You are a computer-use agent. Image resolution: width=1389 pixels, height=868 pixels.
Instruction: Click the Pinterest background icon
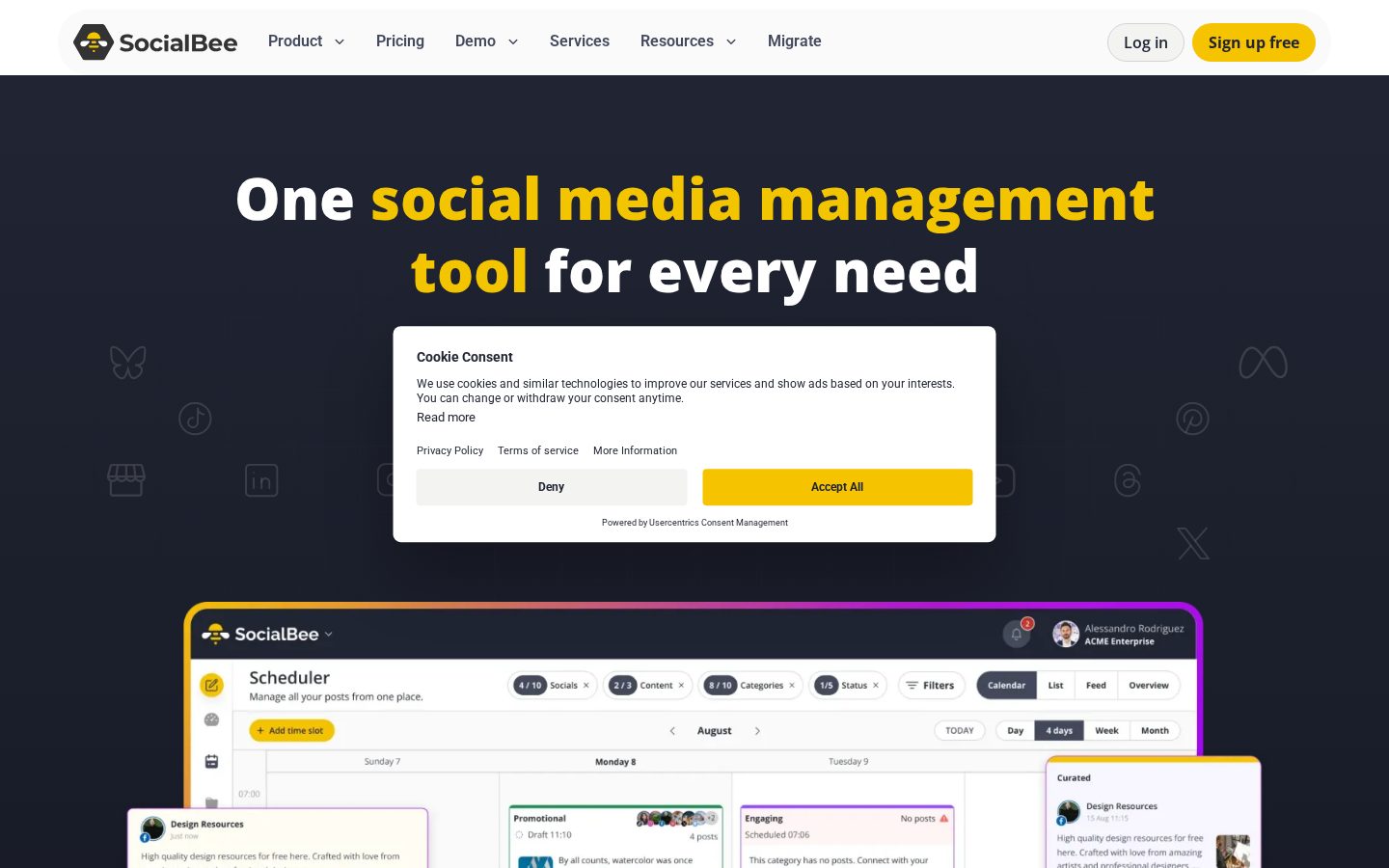1192,419
